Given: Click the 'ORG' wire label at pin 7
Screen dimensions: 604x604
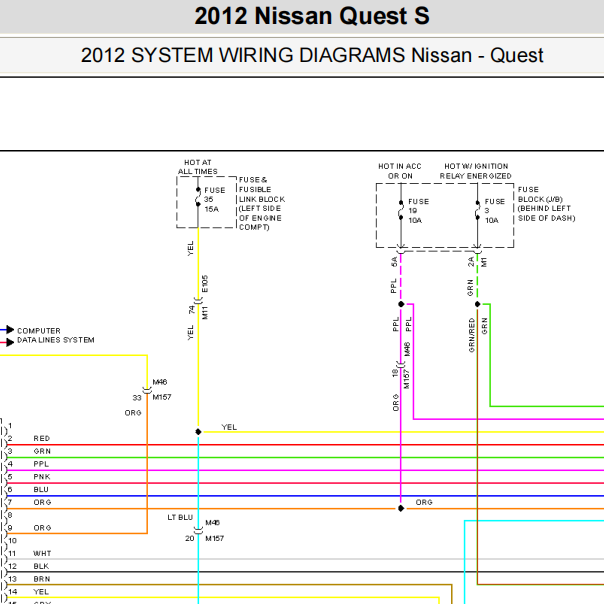Looking at the screenshot, I should click(x=42, y=502).
